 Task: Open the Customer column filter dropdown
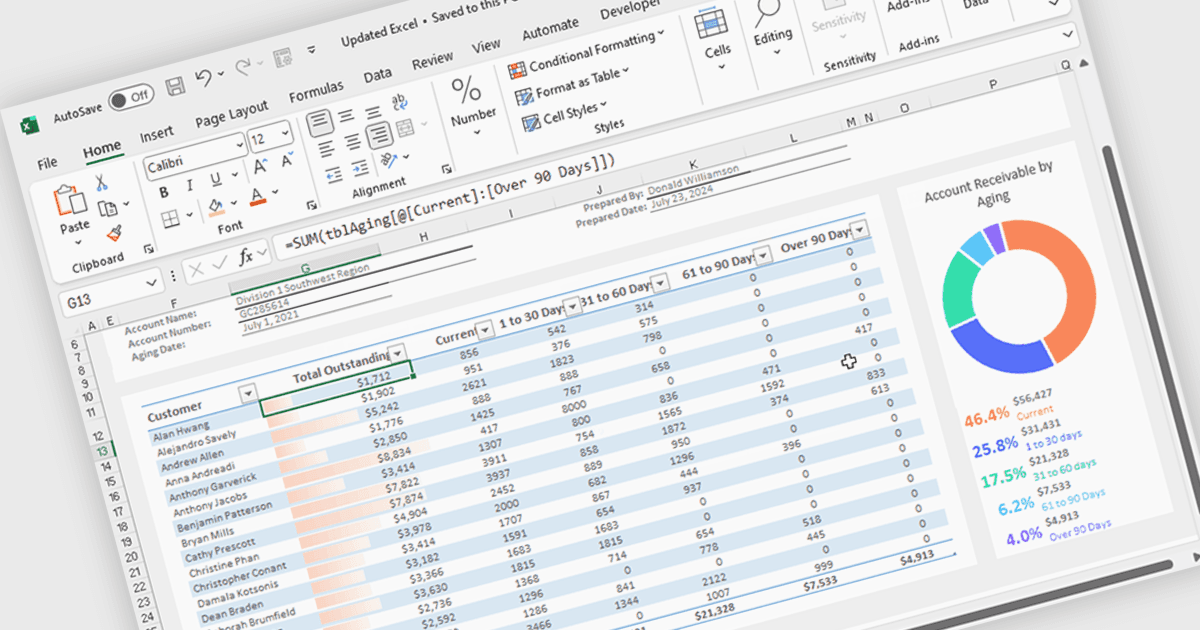(248, 394)
